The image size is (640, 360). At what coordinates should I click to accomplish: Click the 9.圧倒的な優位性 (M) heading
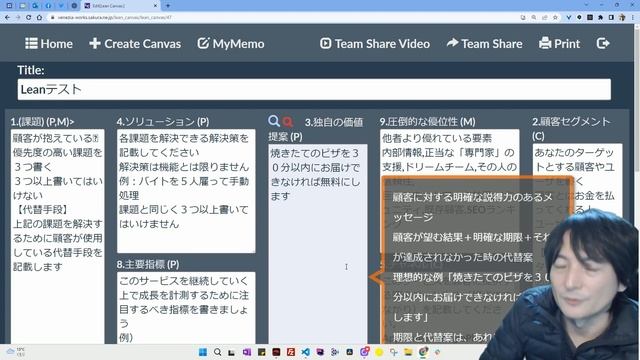click(x=427, y=122)
